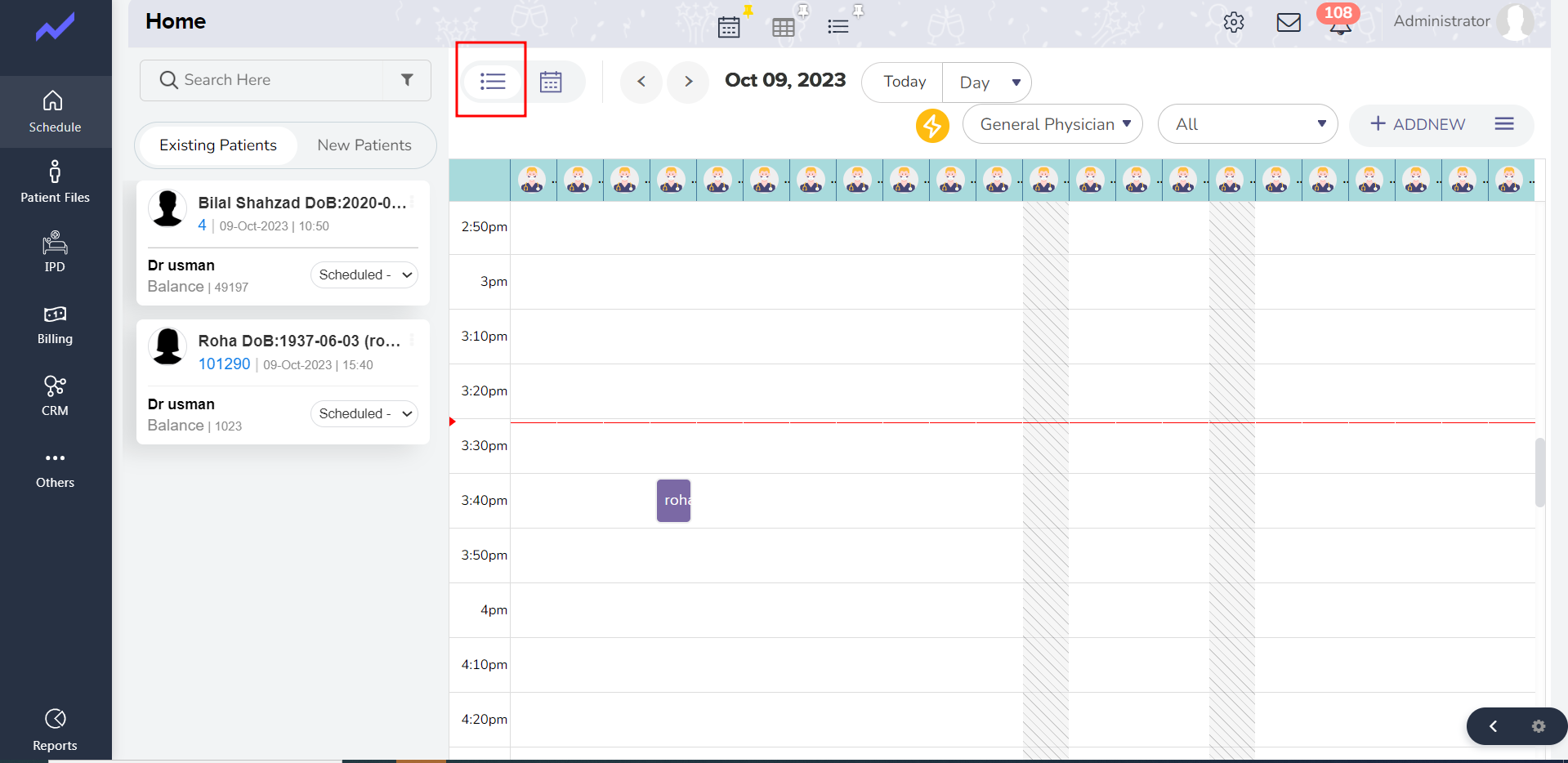The height and width of the screenshot is (763, 1568).
Task: Open the Schedule section in sidebar
Action: (x=55, y=112)
